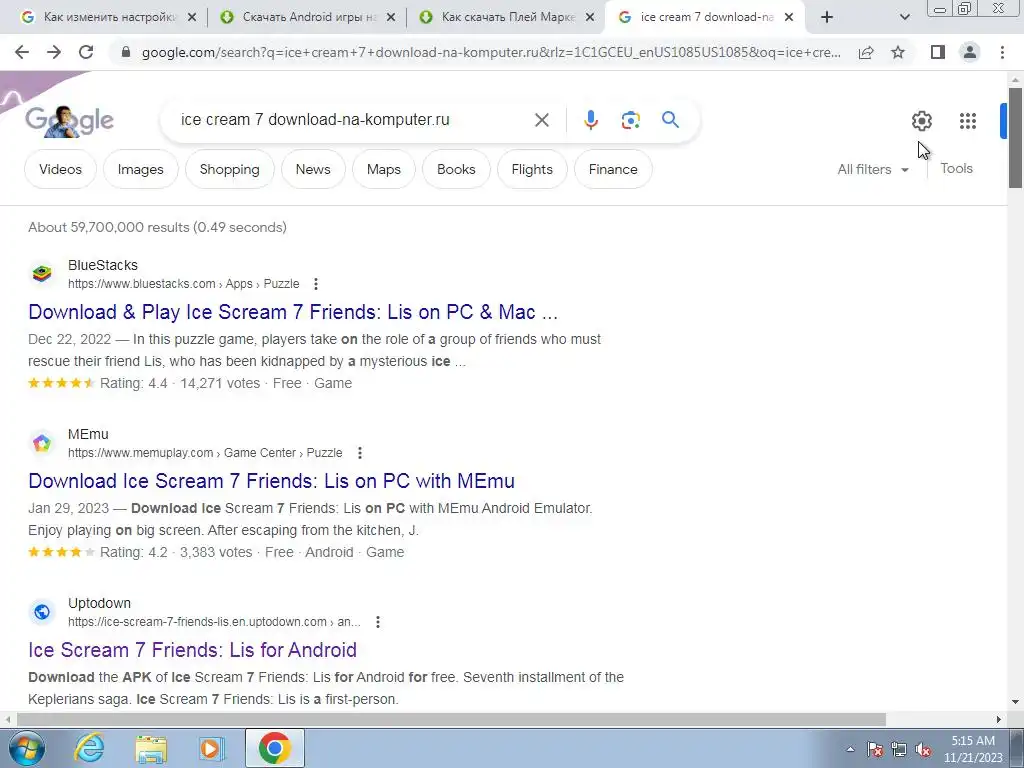Switch to the 'Как скачать Плей Марке' tab

(x=507, y=17)
